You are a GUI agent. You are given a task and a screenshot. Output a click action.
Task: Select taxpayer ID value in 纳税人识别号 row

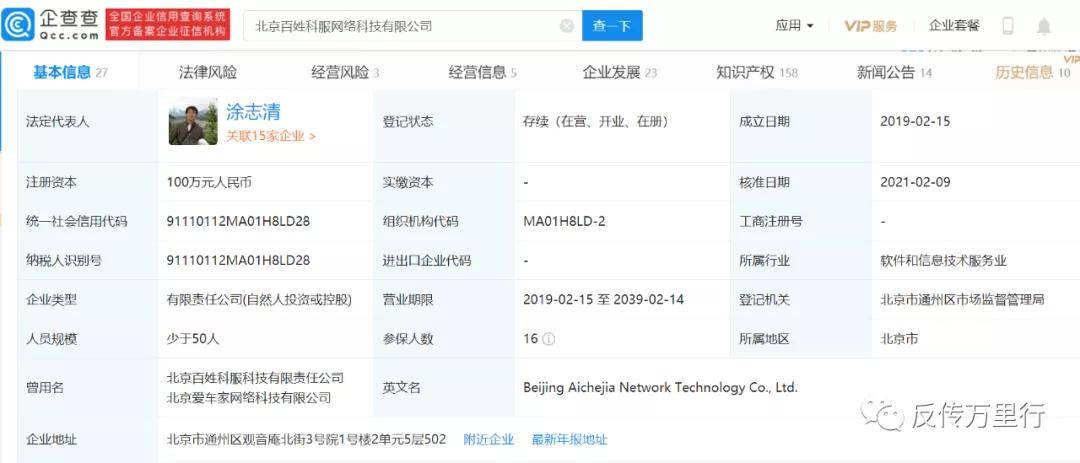click(238, 260)
